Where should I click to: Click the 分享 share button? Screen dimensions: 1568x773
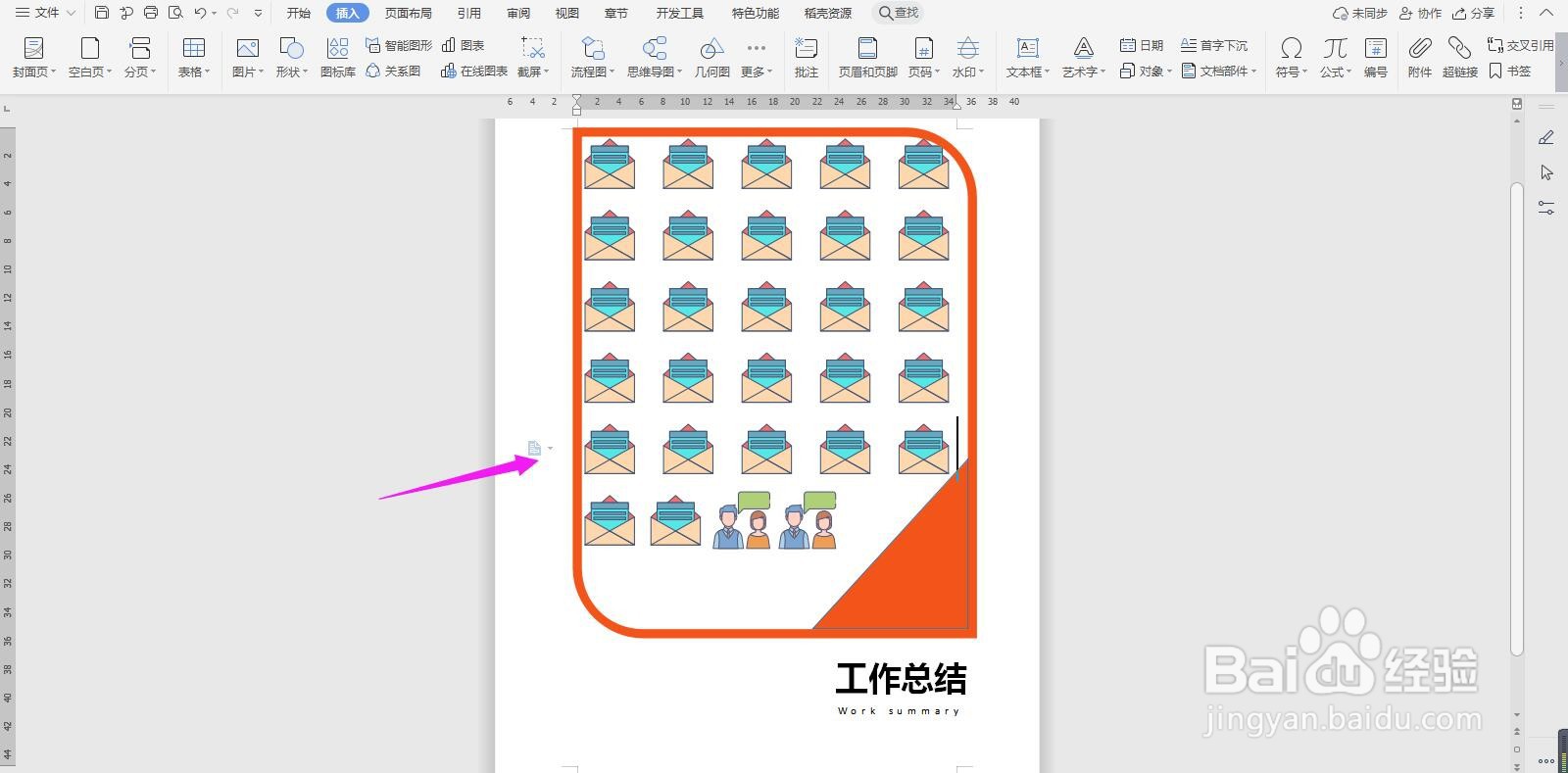point(1474,13)
